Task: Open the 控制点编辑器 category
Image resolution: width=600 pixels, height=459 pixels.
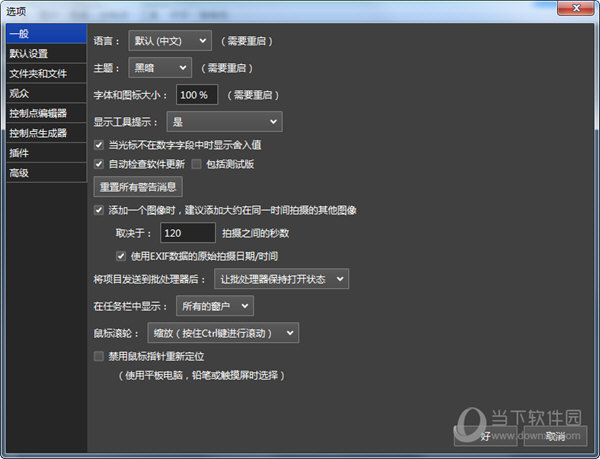Action: tap(46, 113)
